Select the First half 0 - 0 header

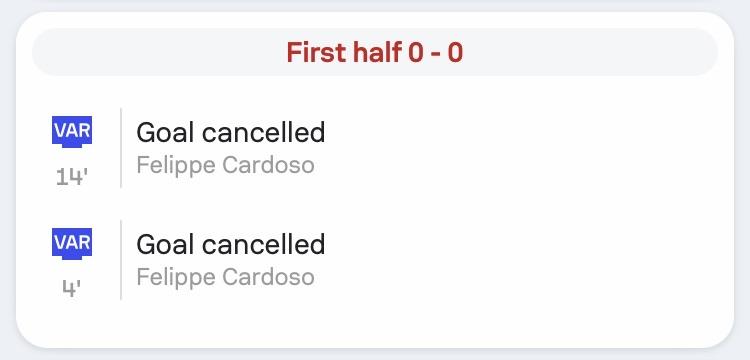tap(375, 52)
